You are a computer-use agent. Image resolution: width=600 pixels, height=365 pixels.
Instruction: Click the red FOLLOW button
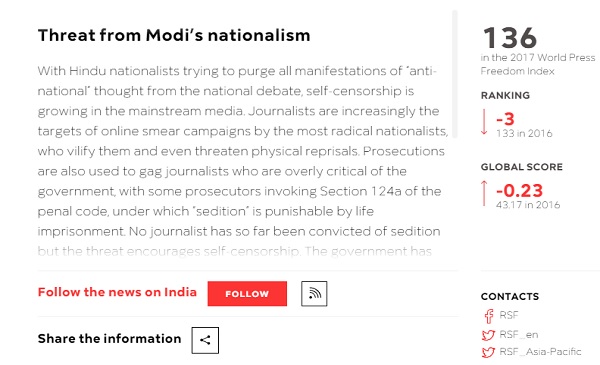coord(247,293)
